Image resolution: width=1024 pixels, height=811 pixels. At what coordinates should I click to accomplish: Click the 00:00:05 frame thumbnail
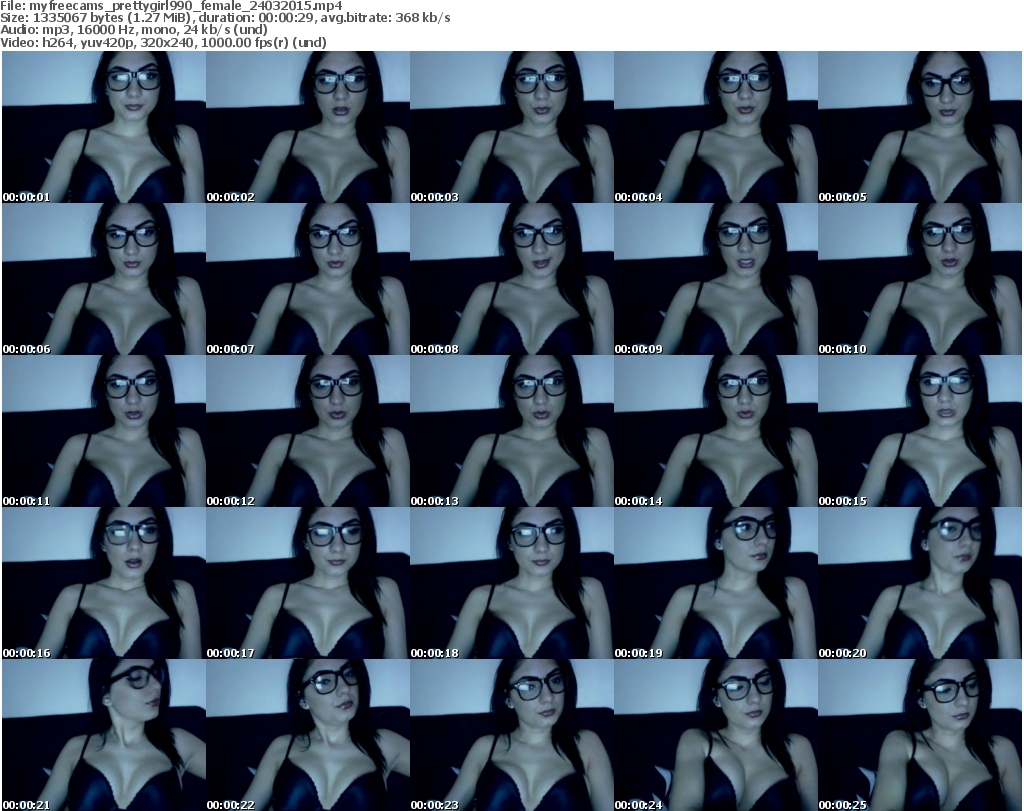(x=920, y=127)
